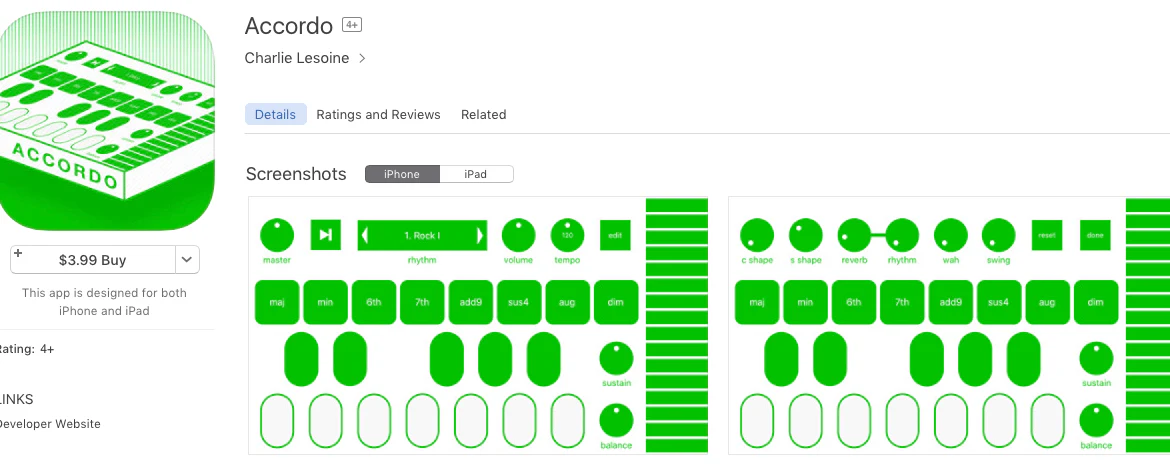
Task: Select the iPhone screenshots segment
Action: point(402,175)
